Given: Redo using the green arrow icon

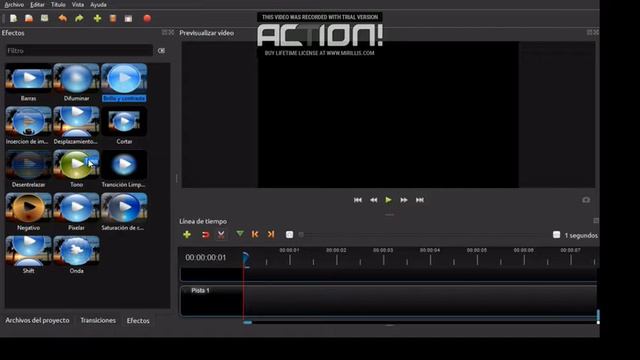Looking at the screenshot, I should coord(79,18).
